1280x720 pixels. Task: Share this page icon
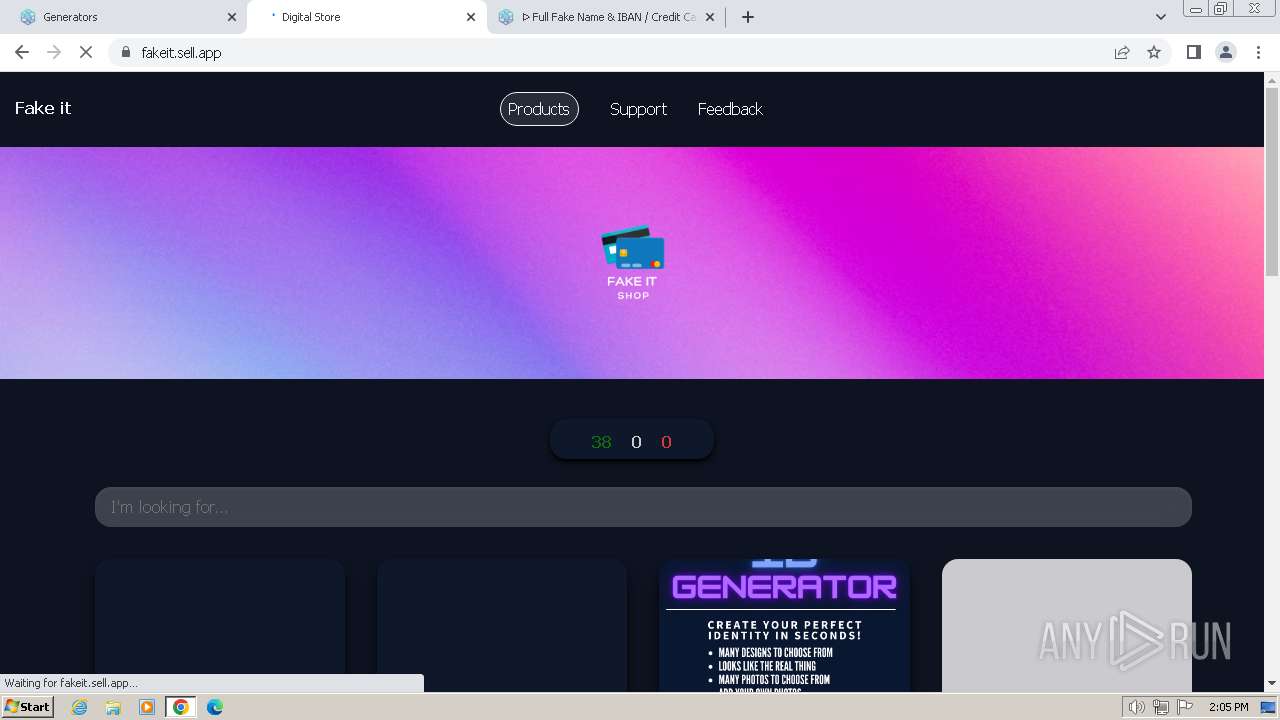1122,52
